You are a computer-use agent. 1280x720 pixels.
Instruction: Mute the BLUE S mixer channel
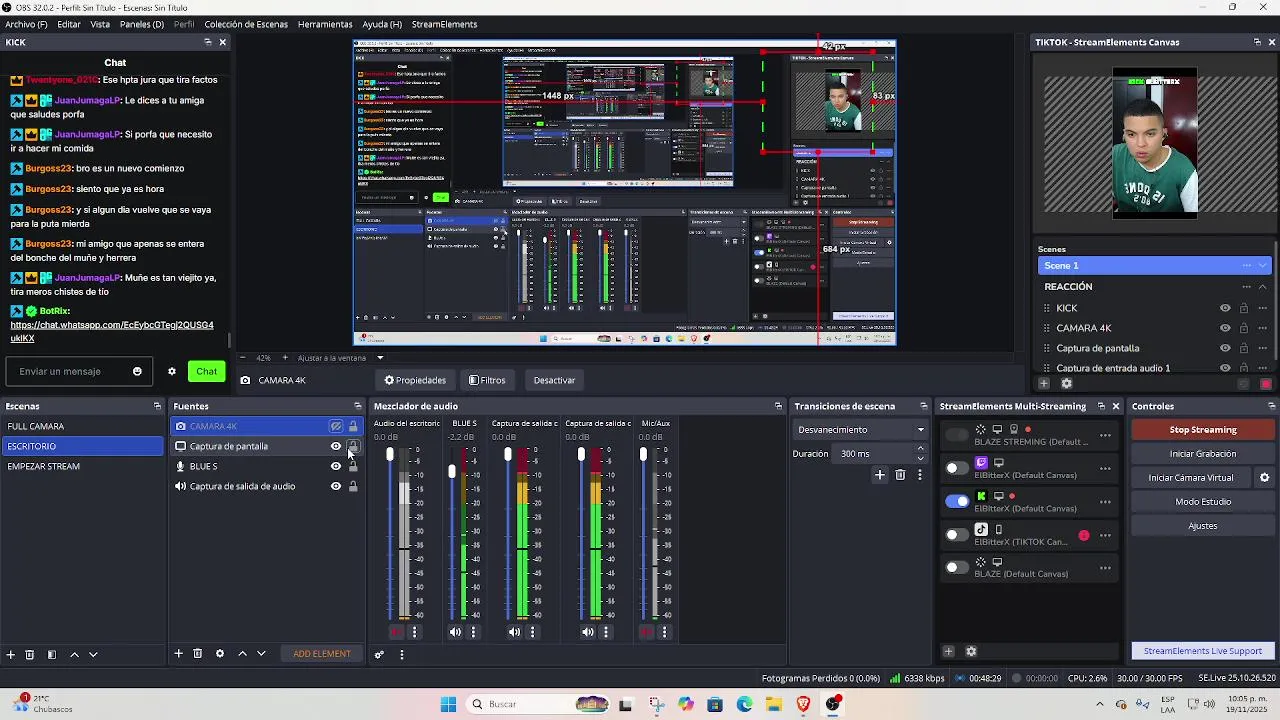point(455,632)
